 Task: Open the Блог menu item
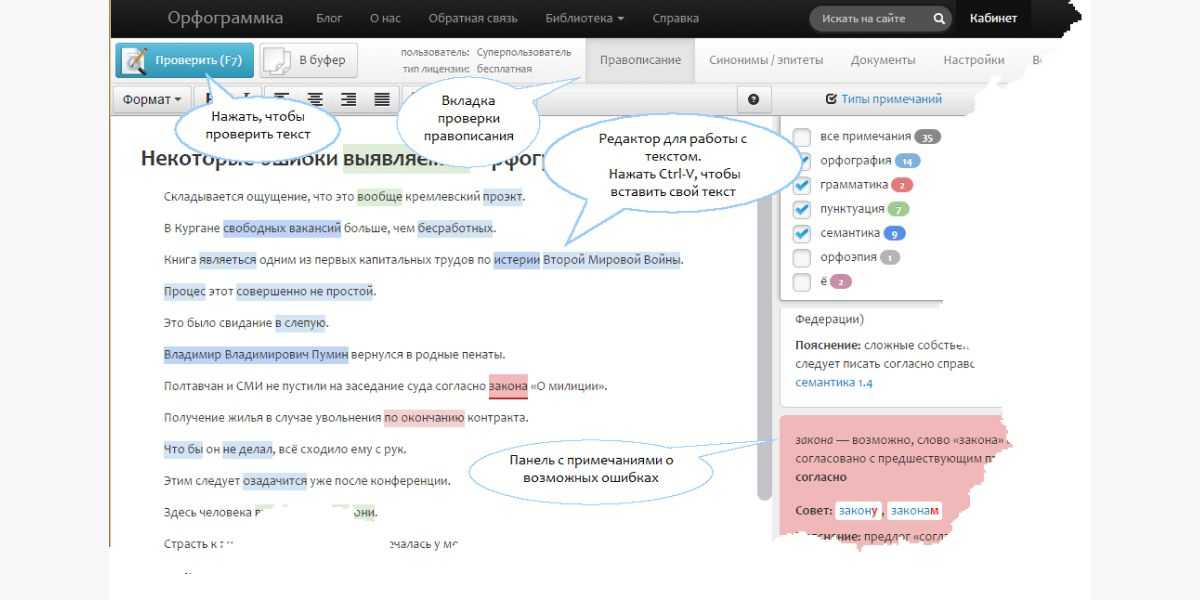[329, 18]
